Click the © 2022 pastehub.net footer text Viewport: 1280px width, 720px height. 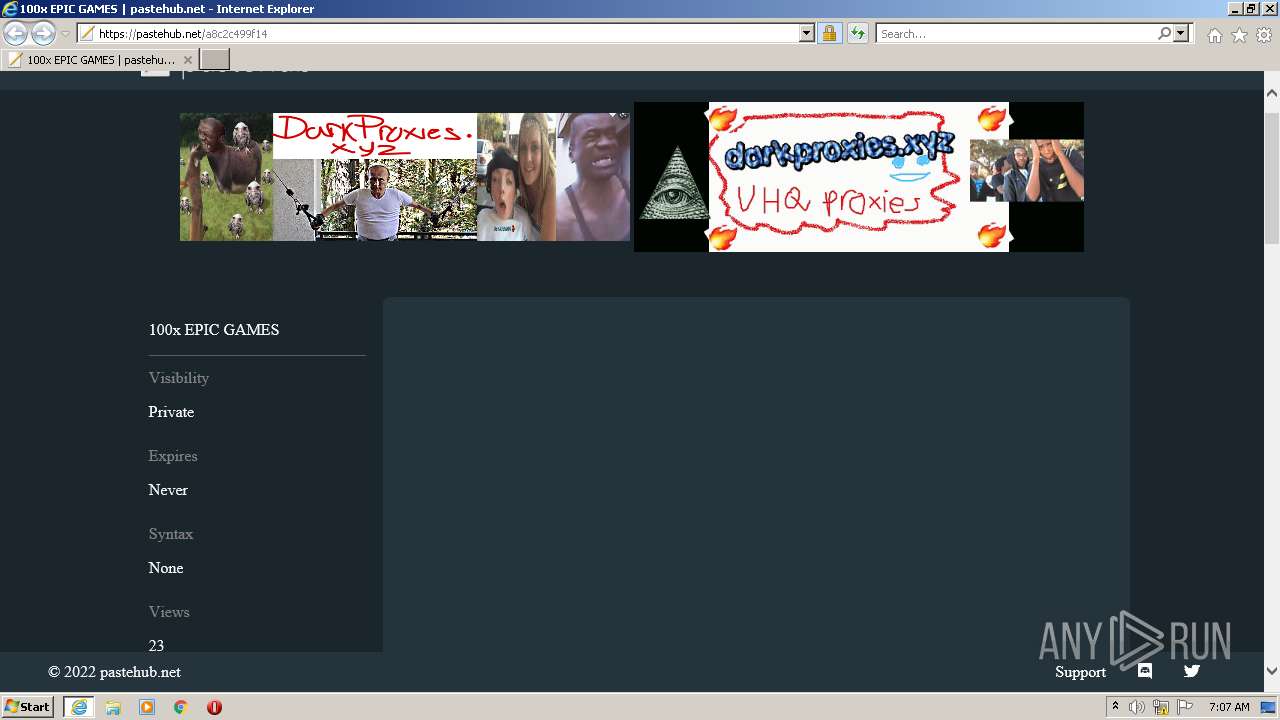pyautogui.click(x=114, y=672)
